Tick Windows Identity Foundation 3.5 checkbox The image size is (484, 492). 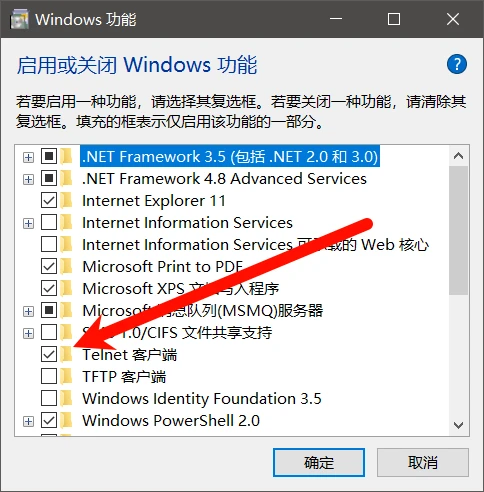(x=49, y=398)
